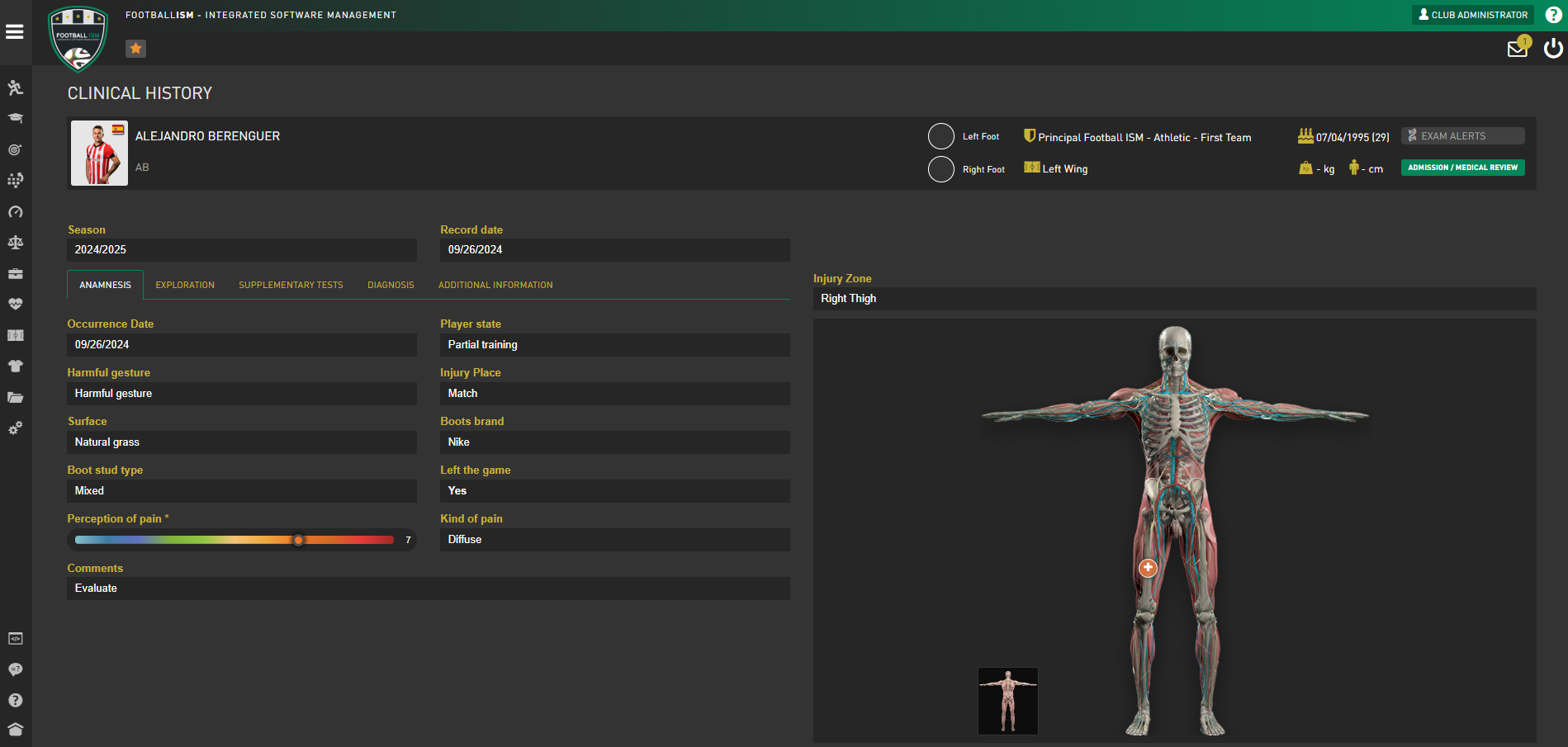Open the Surface Natural grass dropdown

pyautogui.click(x=242, y=442)
